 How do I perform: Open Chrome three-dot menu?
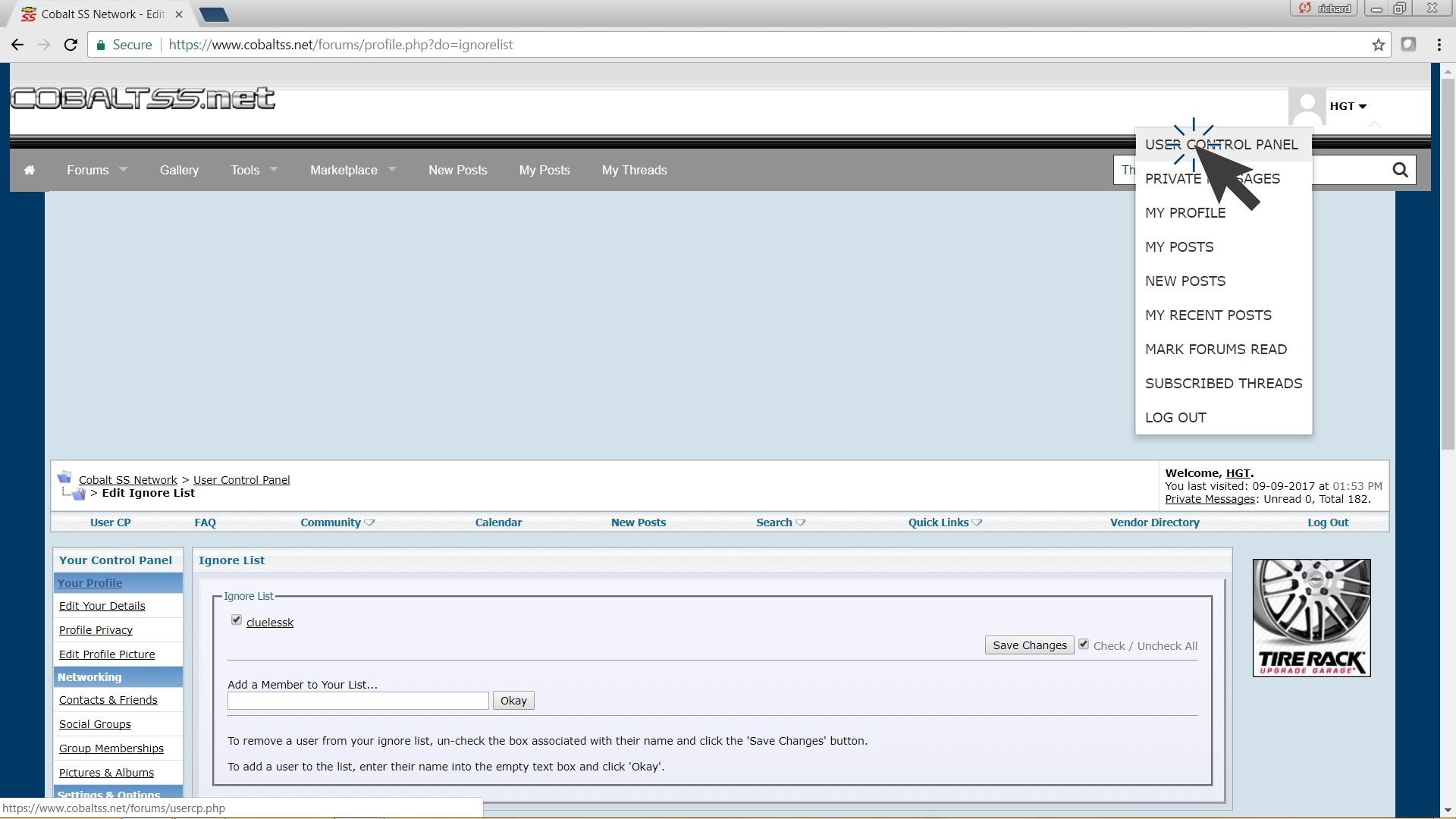pyautogui.click(x=1439, y=45)
